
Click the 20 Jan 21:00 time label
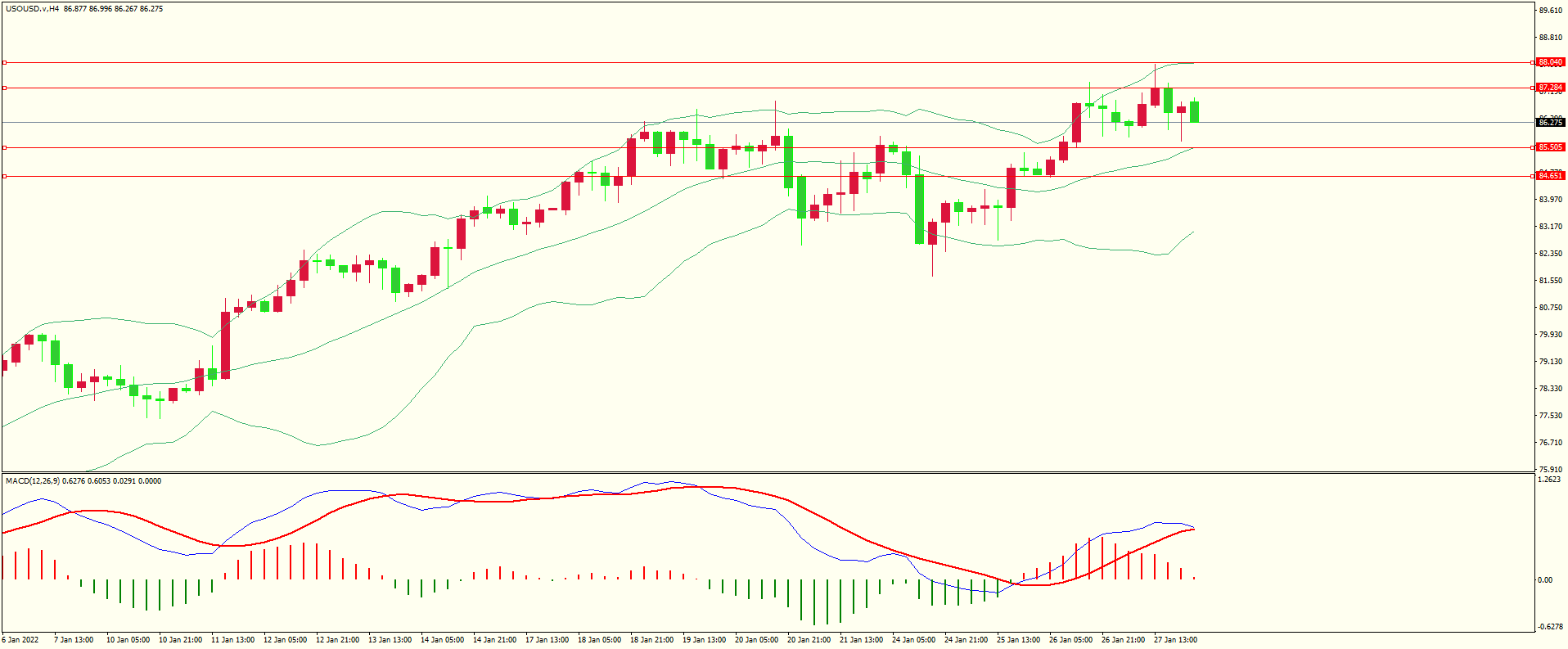pos(809,640)
